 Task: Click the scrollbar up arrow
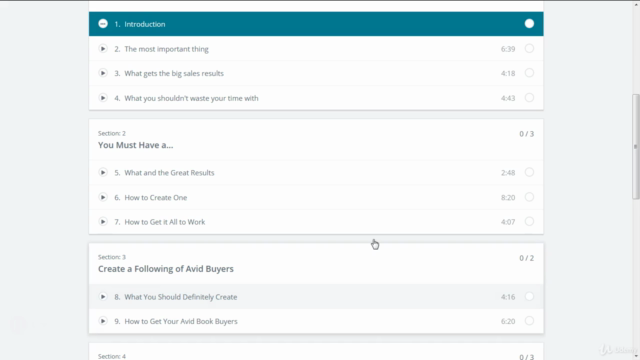click(636, 4)
